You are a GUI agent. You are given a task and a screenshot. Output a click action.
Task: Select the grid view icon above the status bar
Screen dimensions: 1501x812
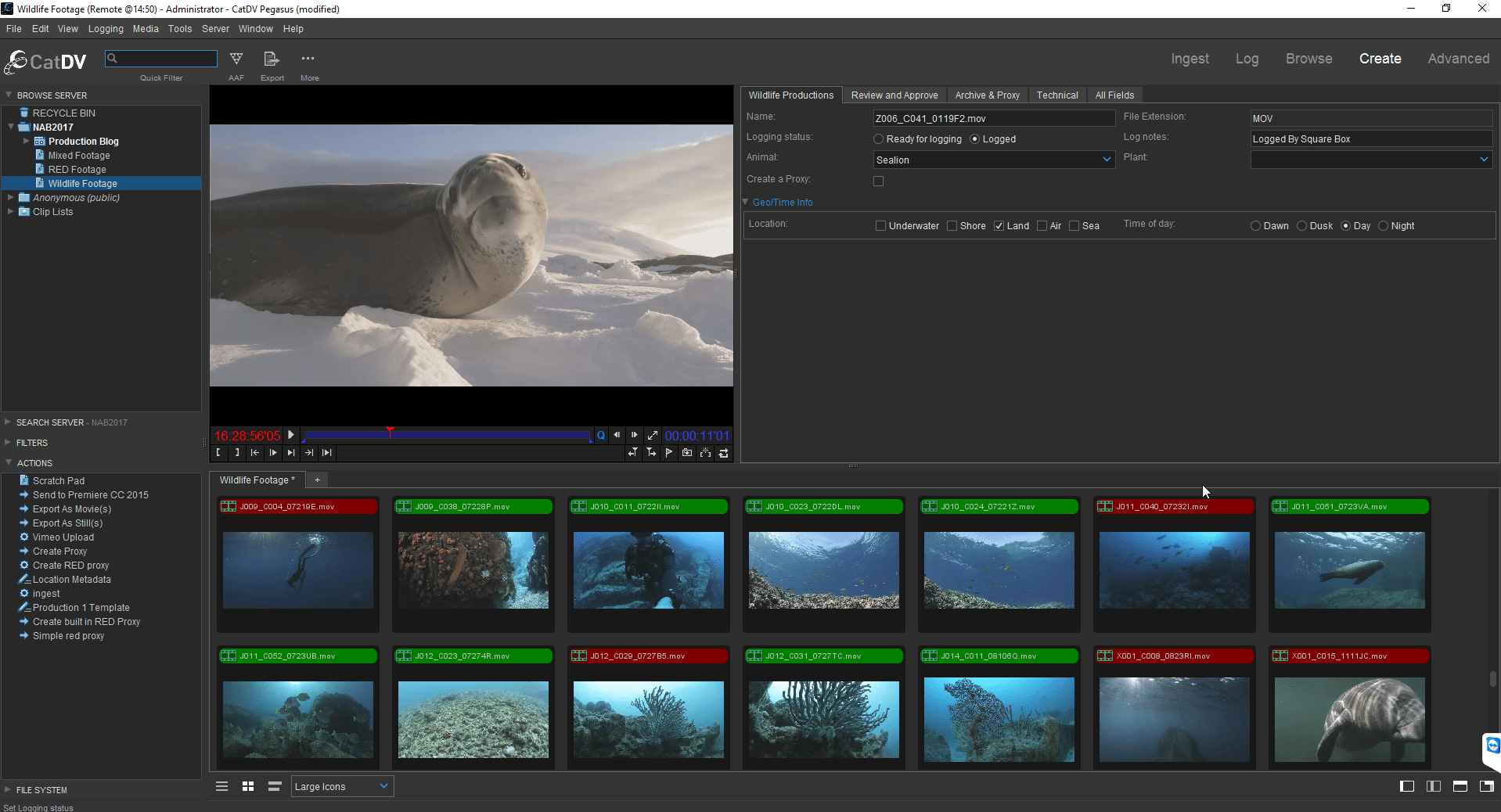(x=247, y=786)
